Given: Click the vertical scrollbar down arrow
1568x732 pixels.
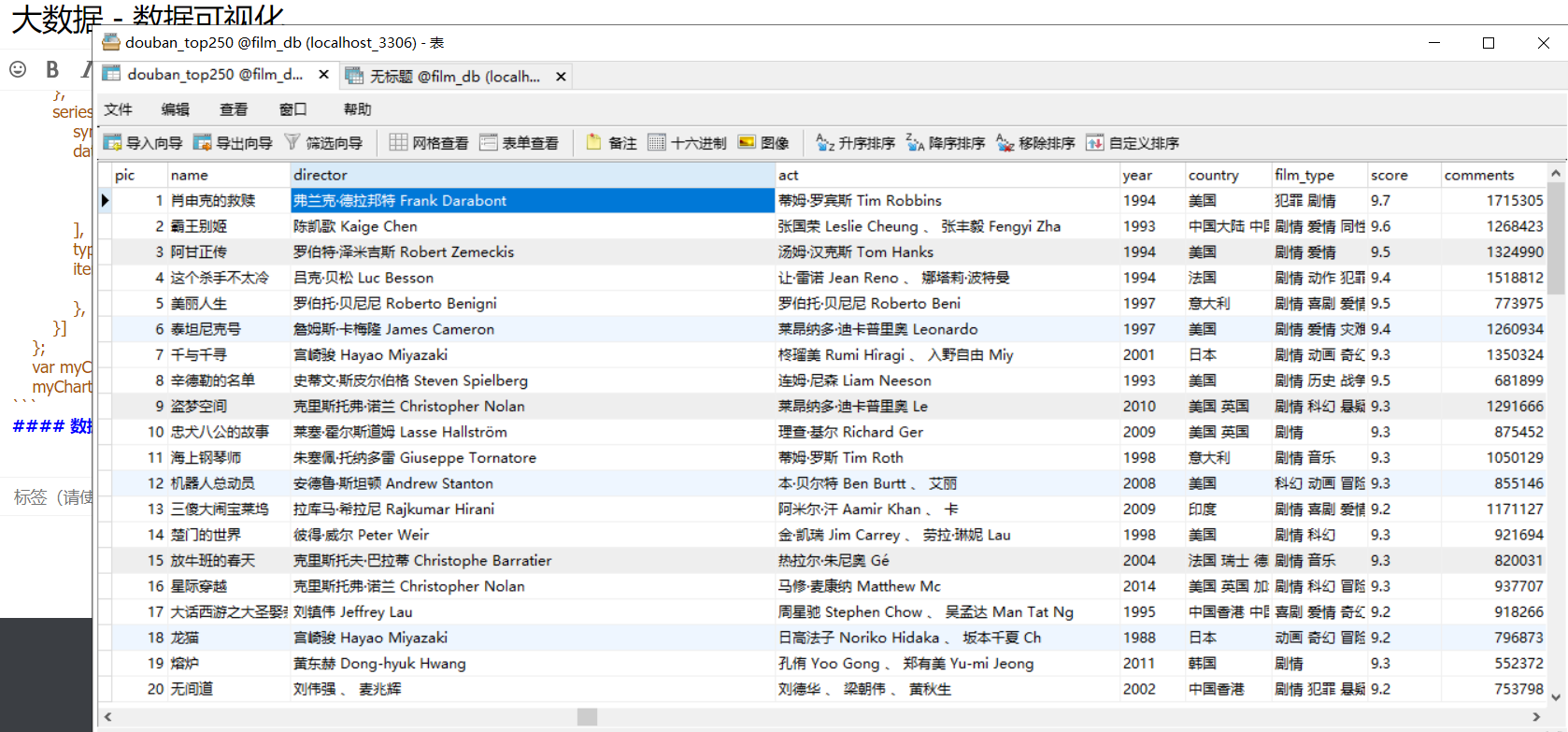Looking at the screenshot, I should 1556,696.
